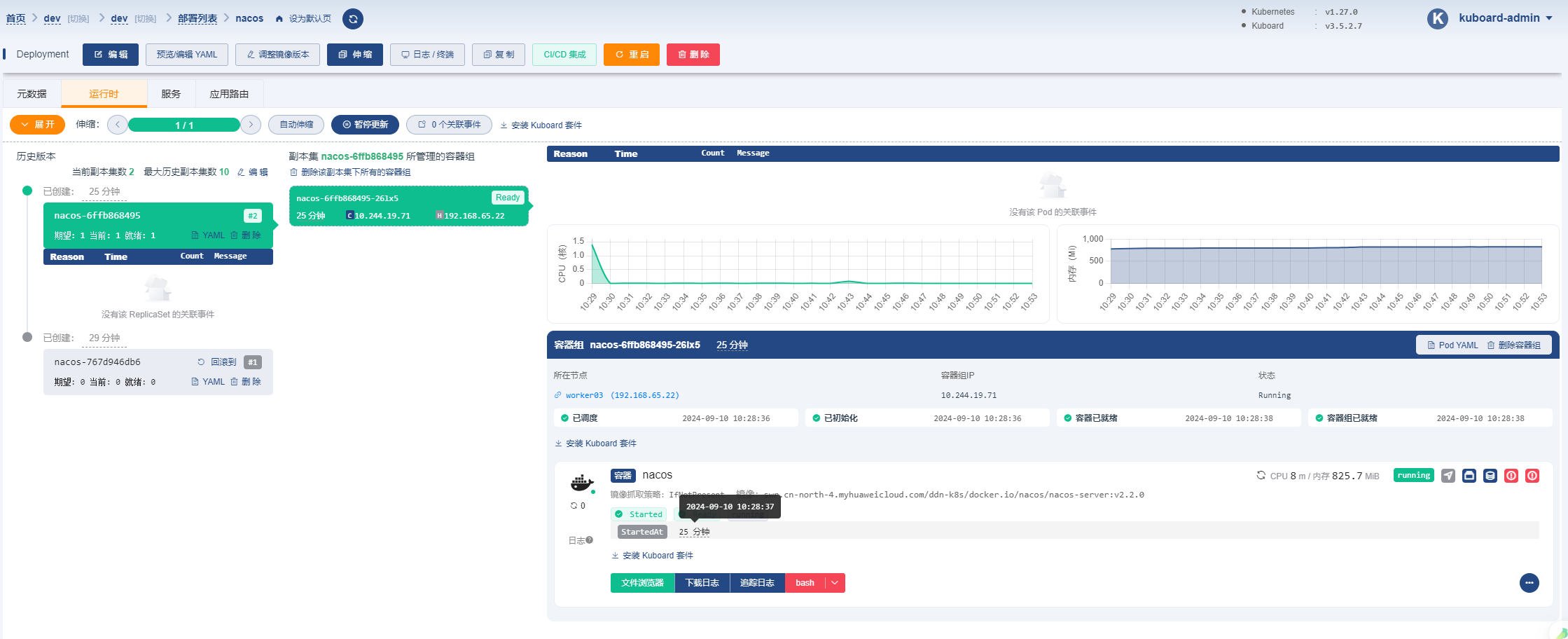Open node link worker03 (192.168.65.22)
This screenshot has height=639, width=1568.
616,395
